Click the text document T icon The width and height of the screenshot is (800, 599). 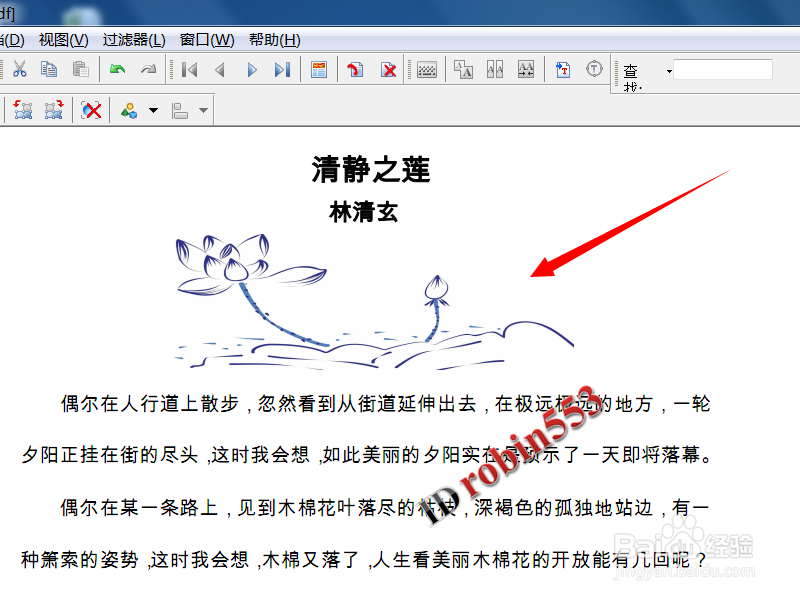pos(563,69)
